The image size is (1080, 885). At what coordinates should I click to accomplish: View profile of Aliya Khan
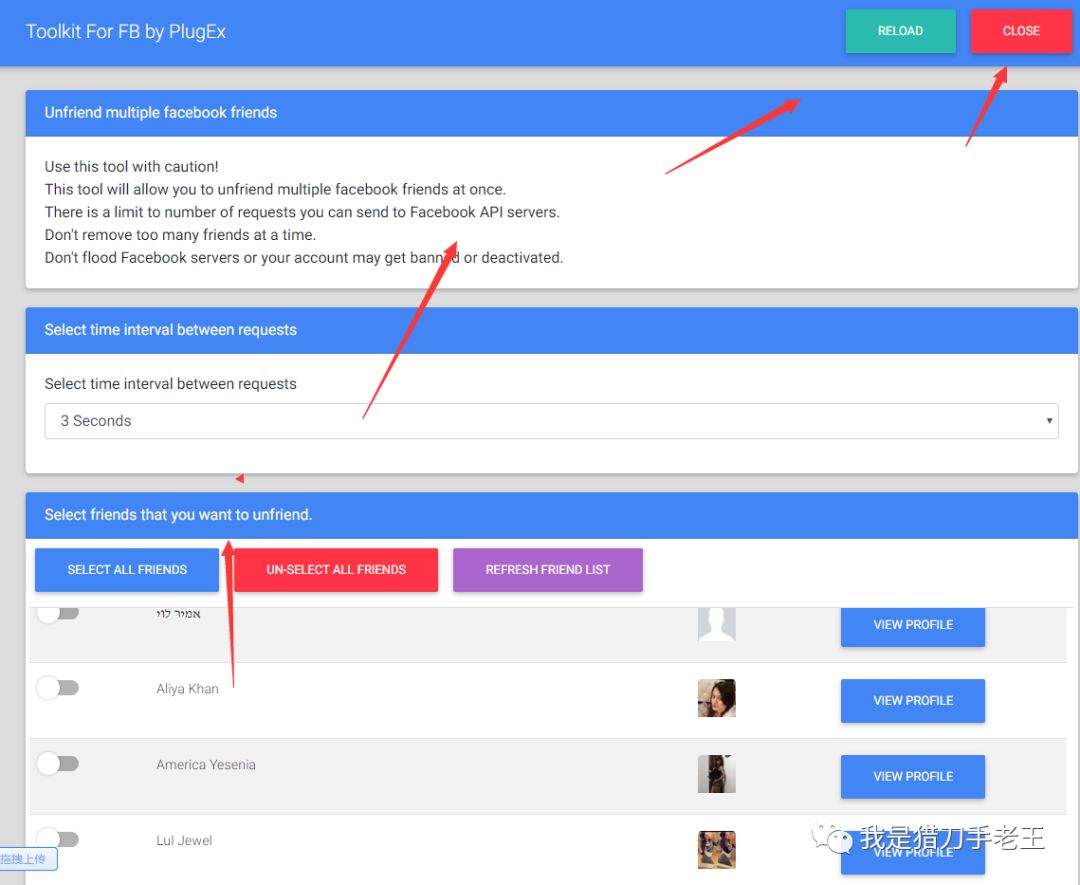913,700
